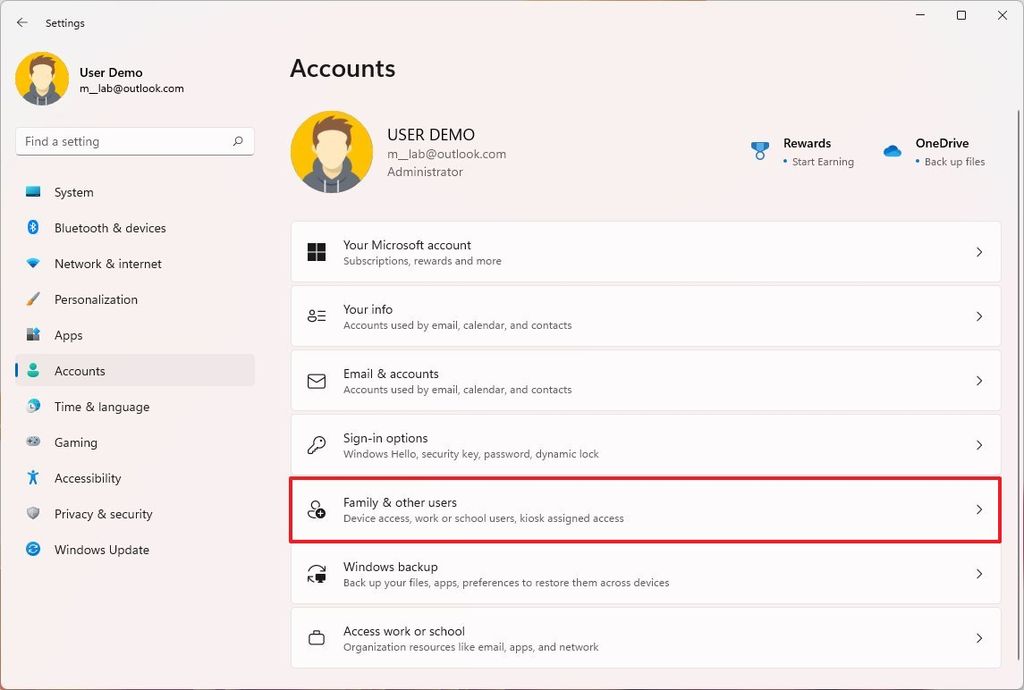Select Accounts in the sidebar menu
This screenshot has height=690, width=1024.
click(x=78, y=371)
